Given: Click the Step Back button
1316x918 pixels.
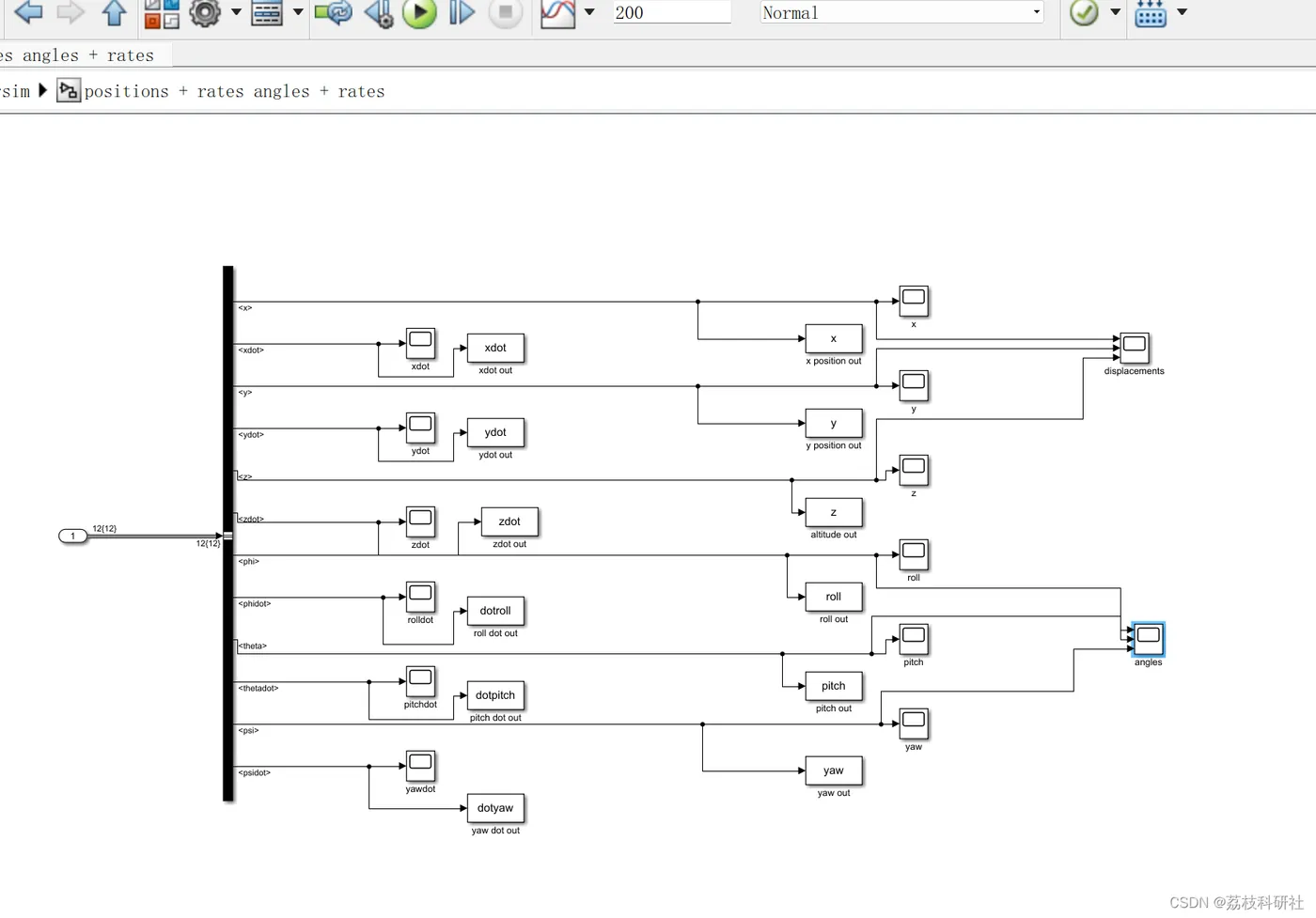Looking at the screenshot, I should point(379,13).
